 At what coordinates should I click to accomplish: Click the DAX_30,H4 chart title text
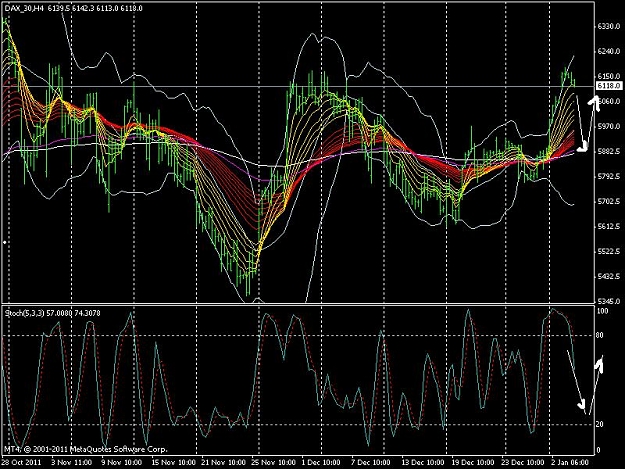(24, 8)
